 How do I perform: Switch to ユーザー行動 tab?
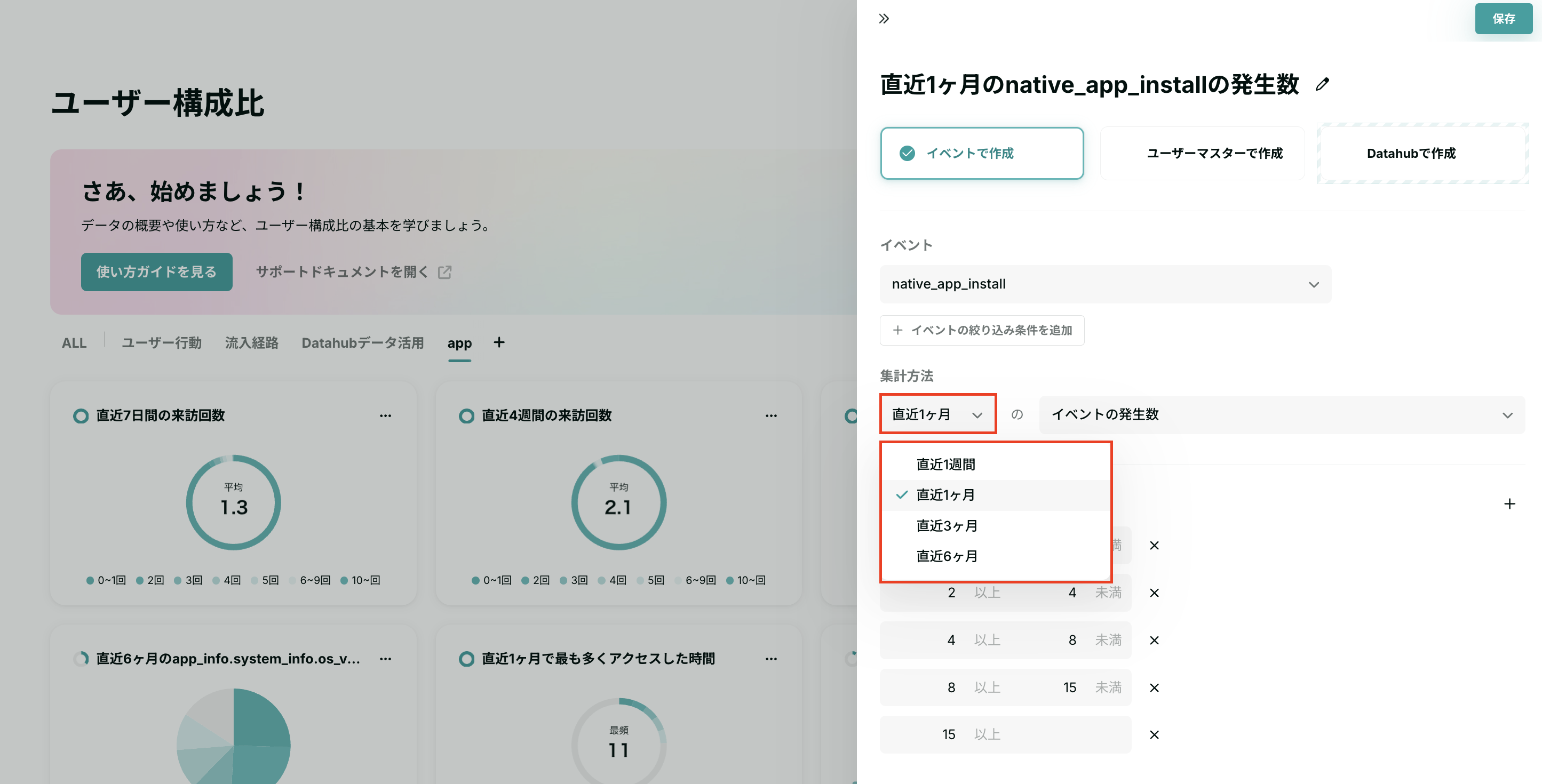point(161,343)
